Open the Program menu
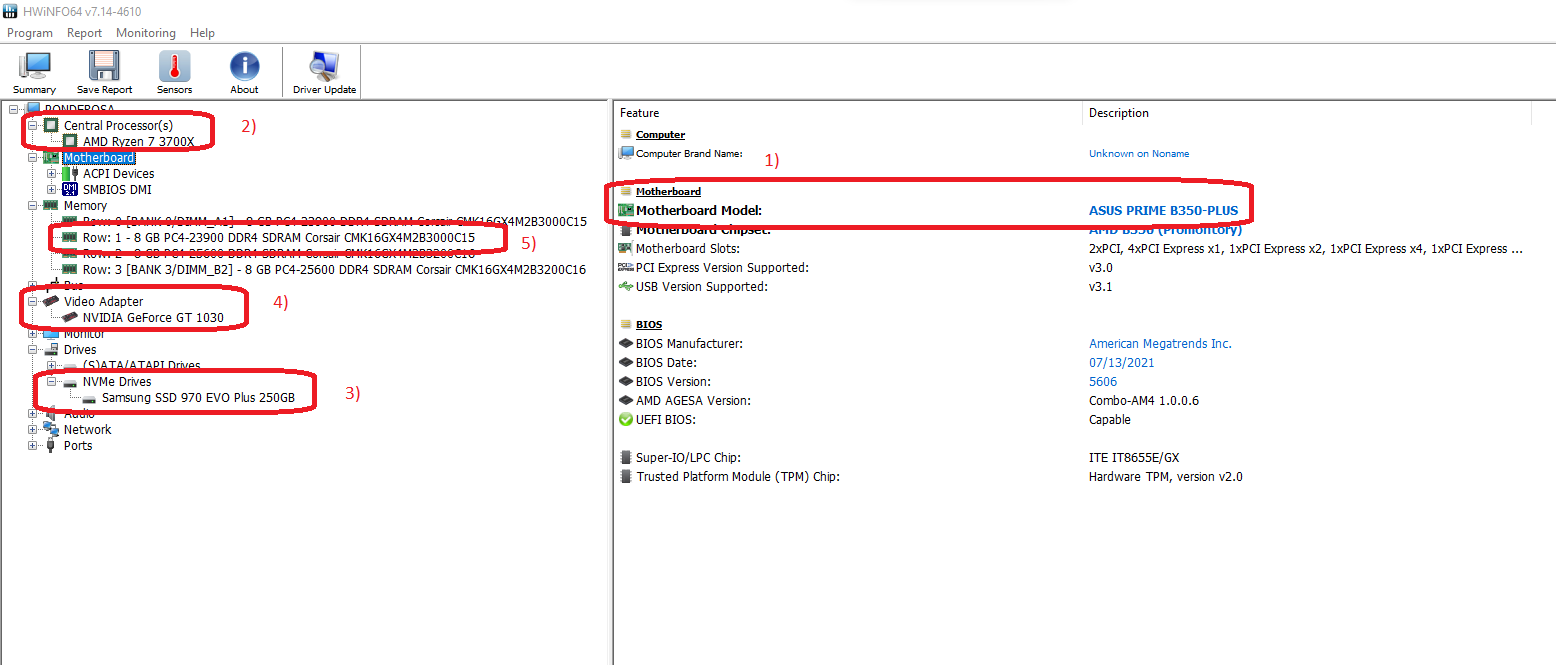The height and width of the screenshot is (665, 1556). [30, 33]
